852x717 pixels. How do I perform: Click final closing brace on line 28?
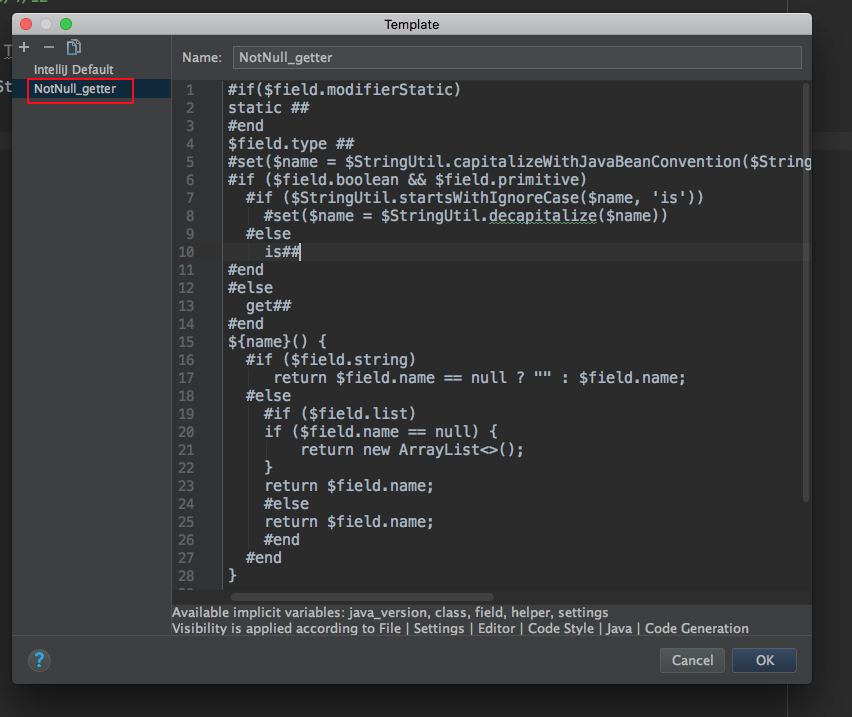click(x=233, y=575)
